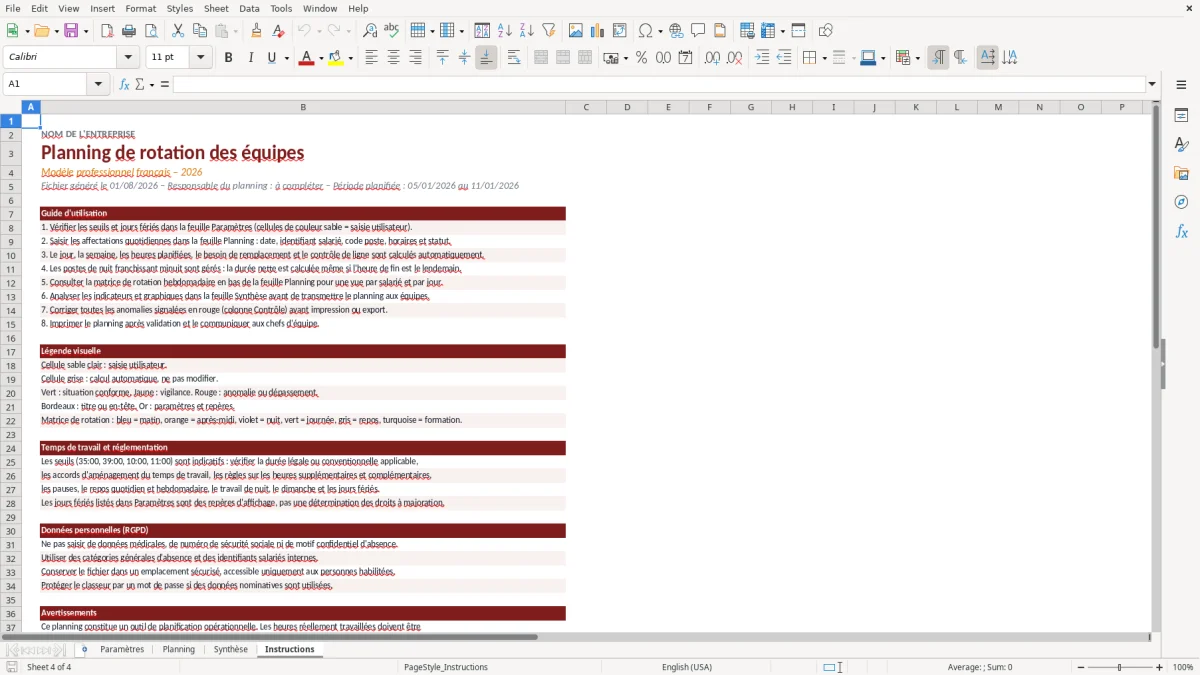
Task: Toggle Underline formatting
Action: click(x=271, y=58)
